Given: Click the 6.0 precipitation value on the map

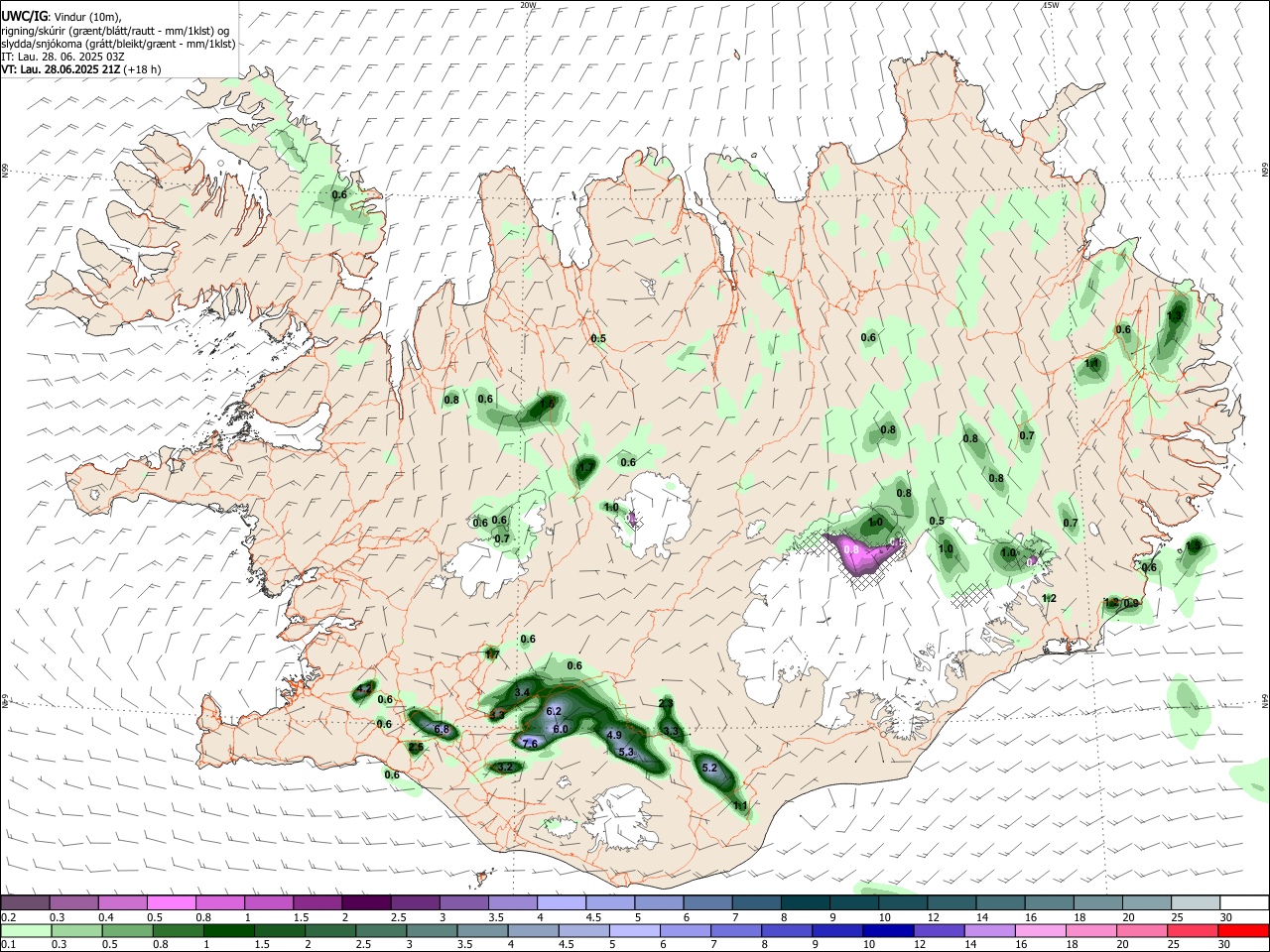Looking at the screenshot, I should (x=560, y=729).
